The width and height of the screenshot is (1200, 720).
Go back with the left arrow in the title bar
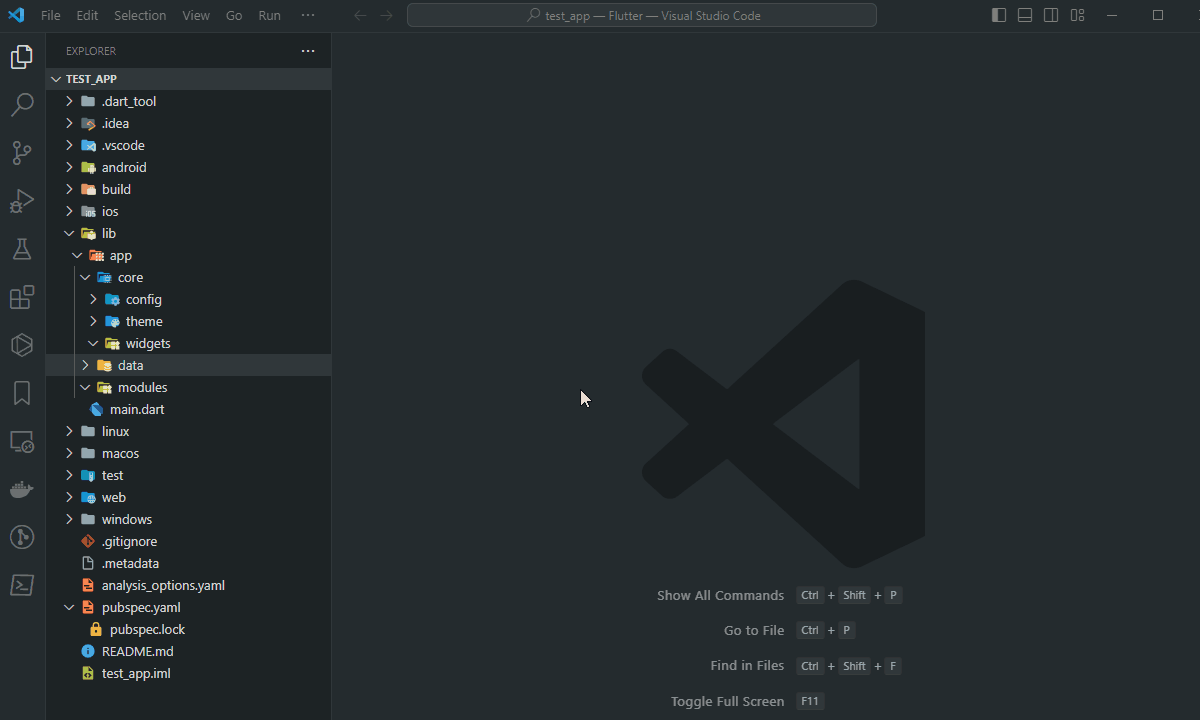(x=360, y=15)
